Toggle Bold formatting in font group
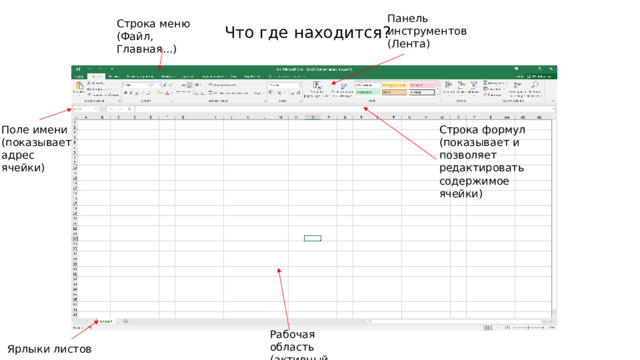The height and width of the screenshot is (360, 640). click(125, 93)
